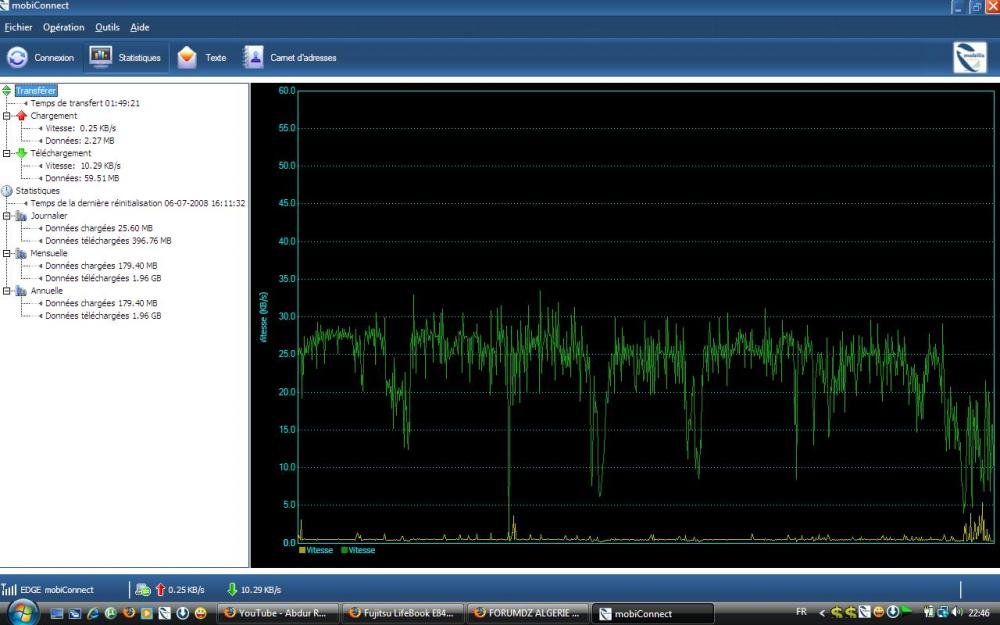
Task: Click the Windows Start orb
Action: [x=22, y=612]
